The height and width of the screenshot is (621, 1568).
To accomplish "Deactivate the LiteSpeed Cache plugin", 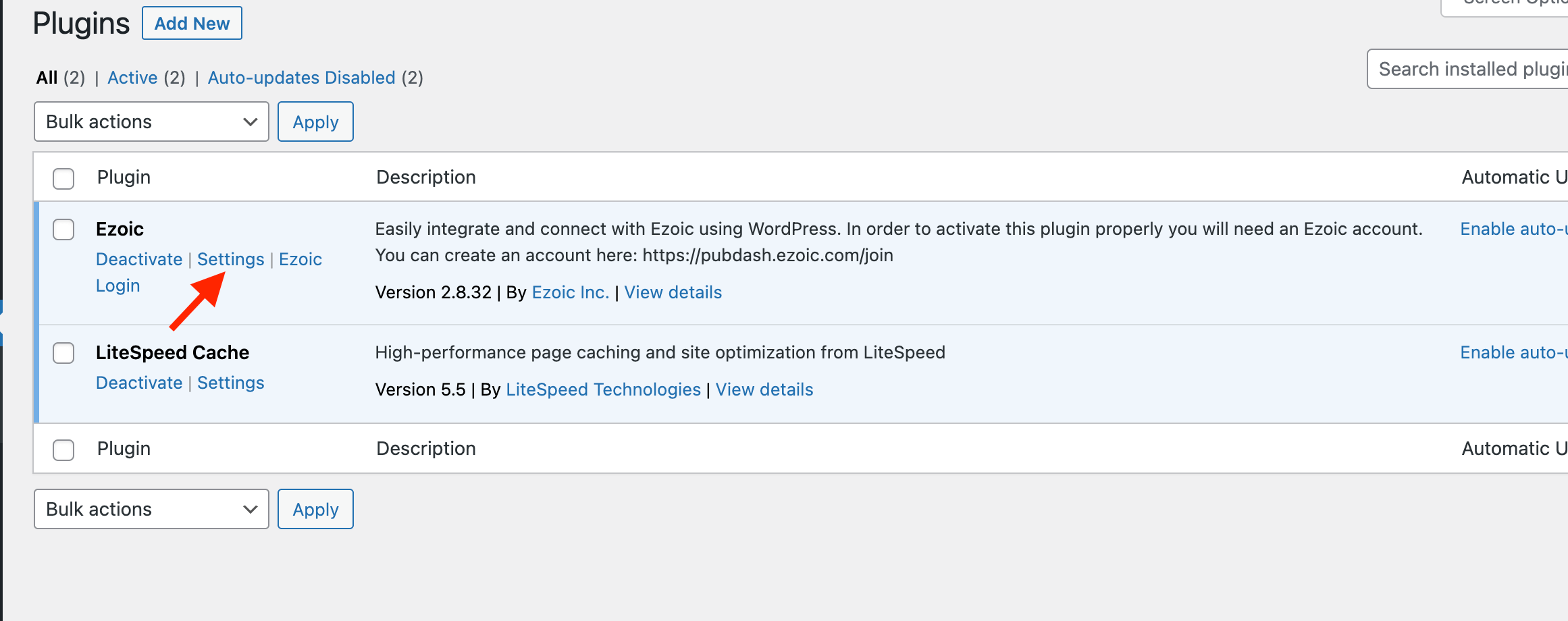I will [x=139, y=383].
